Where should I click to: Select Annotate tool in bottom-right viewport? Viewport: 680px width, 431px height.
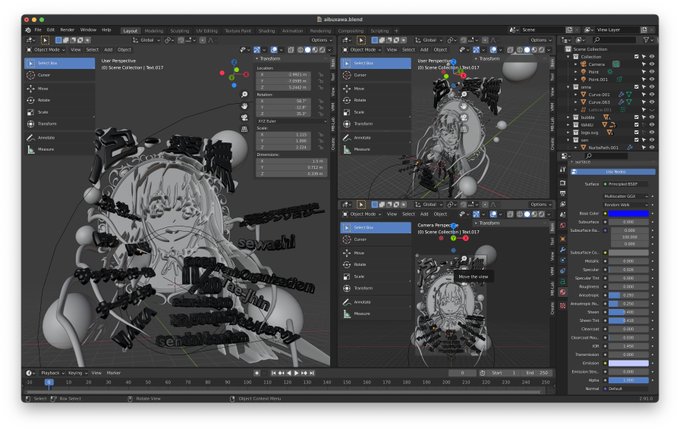point(376,302)
